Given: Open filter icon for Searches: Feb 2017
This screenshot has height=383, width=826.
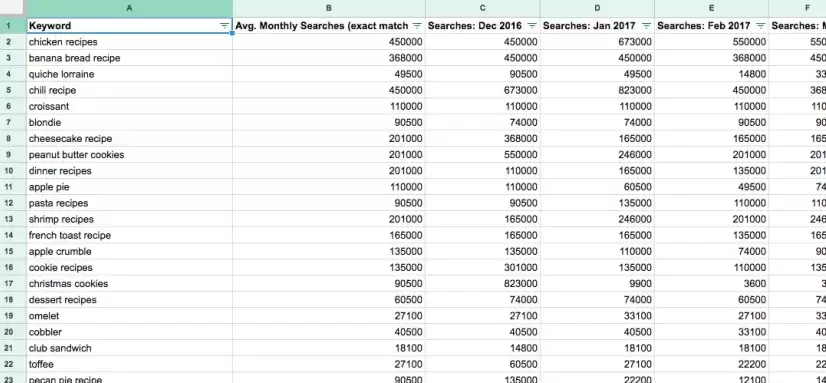Looking at the screenshot, I should tap(760, 26).
